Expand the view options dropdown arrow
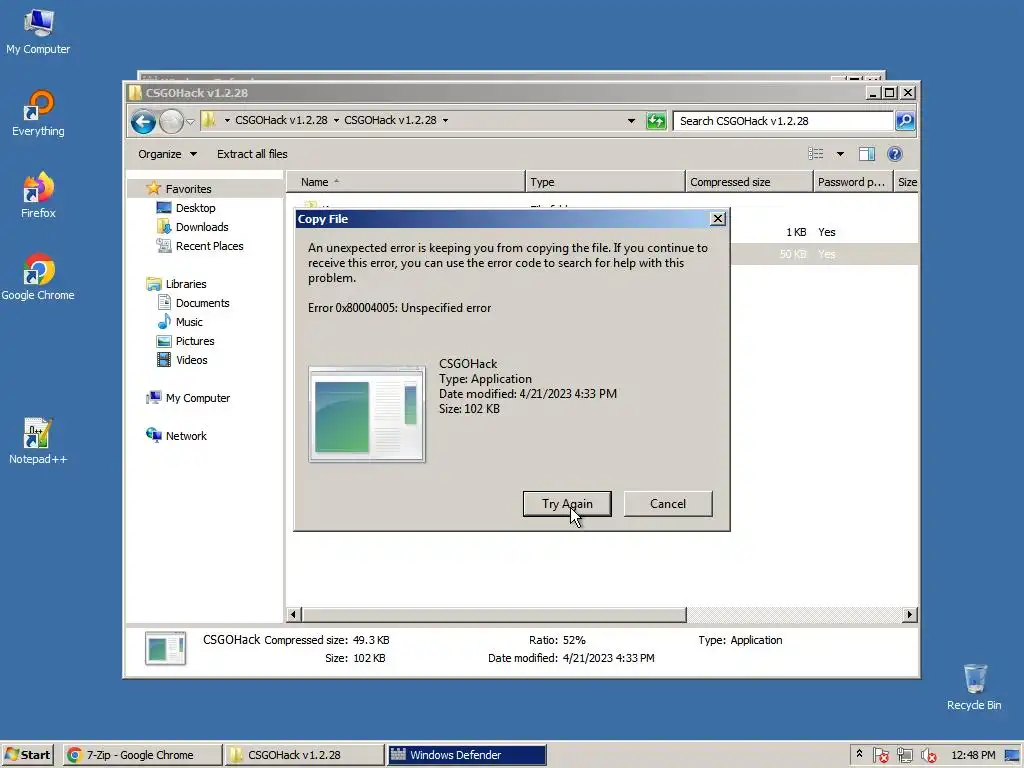This screenshot has width=1024, height=768. (x=840, y=154)
